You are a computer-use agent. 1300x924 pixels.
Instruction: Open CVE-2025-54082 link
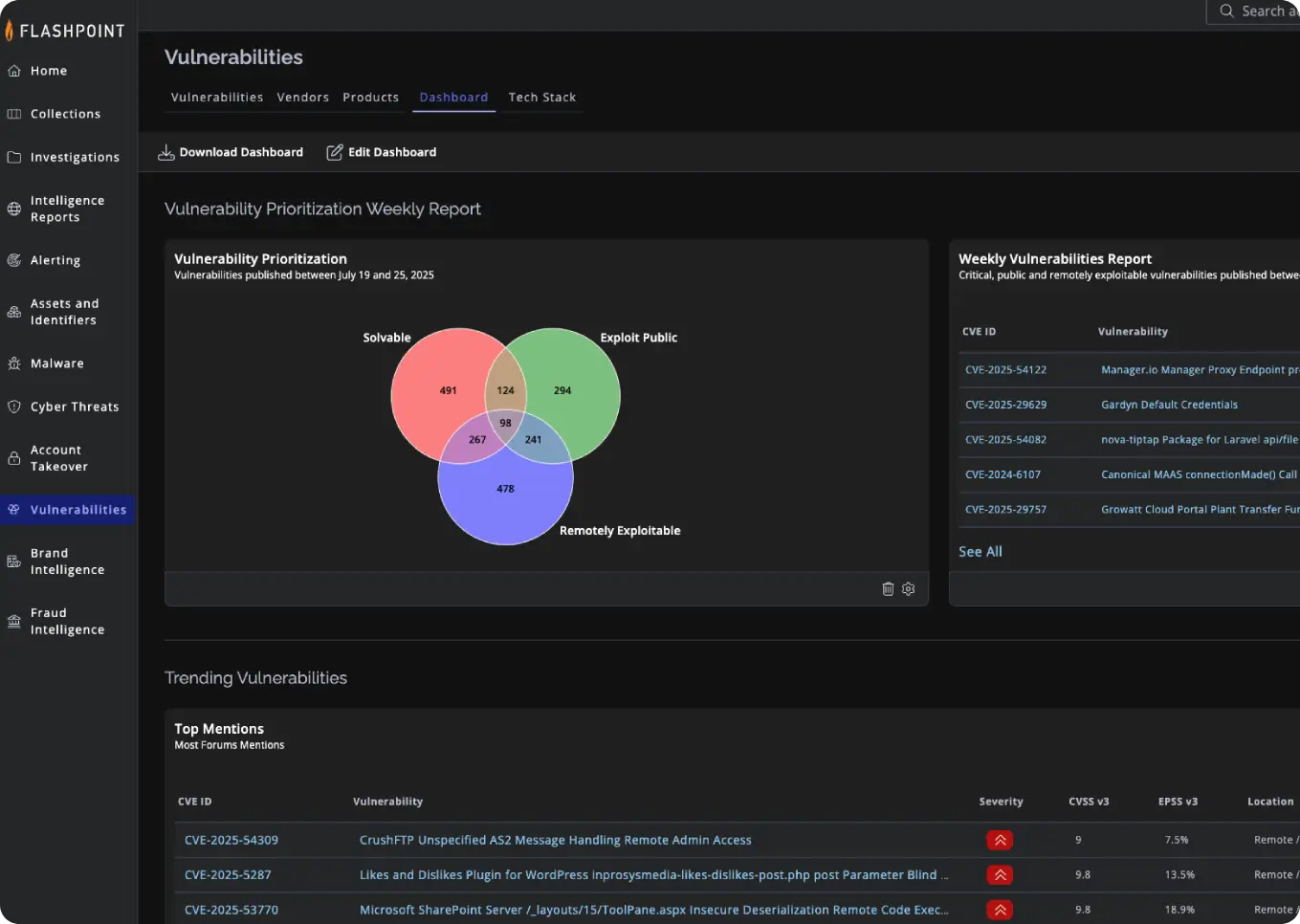tap(1005, 440)
